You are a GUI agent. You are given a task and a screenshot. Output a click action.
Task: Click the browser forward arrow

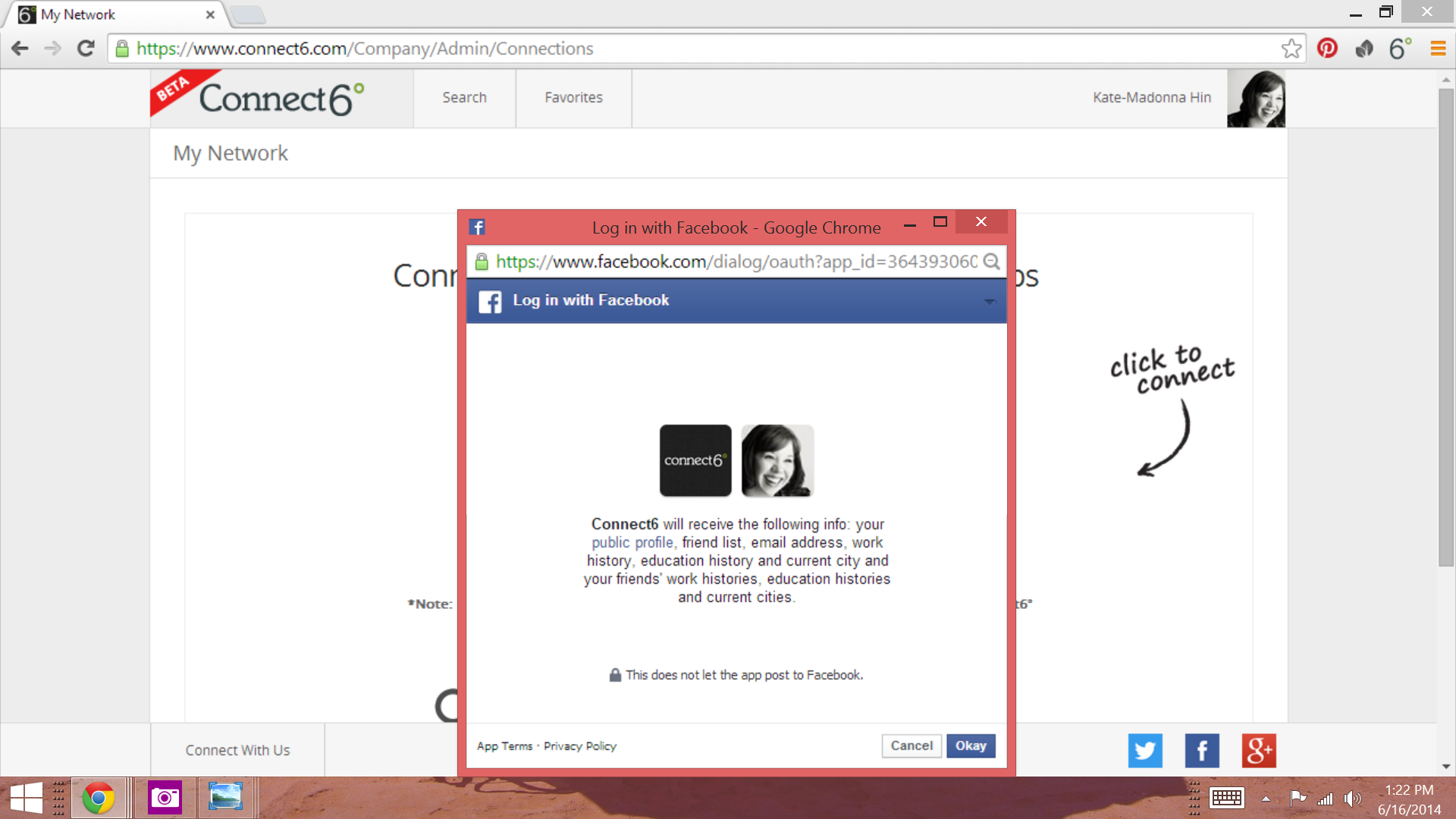(x=52, y=49)
